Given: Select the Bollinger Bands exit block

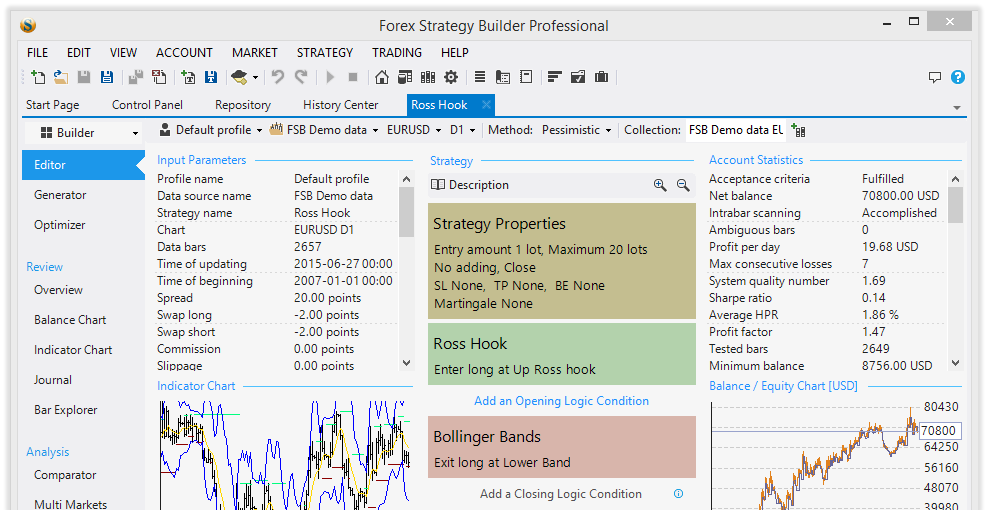Looking at the screenshot, I should (562, 447).
